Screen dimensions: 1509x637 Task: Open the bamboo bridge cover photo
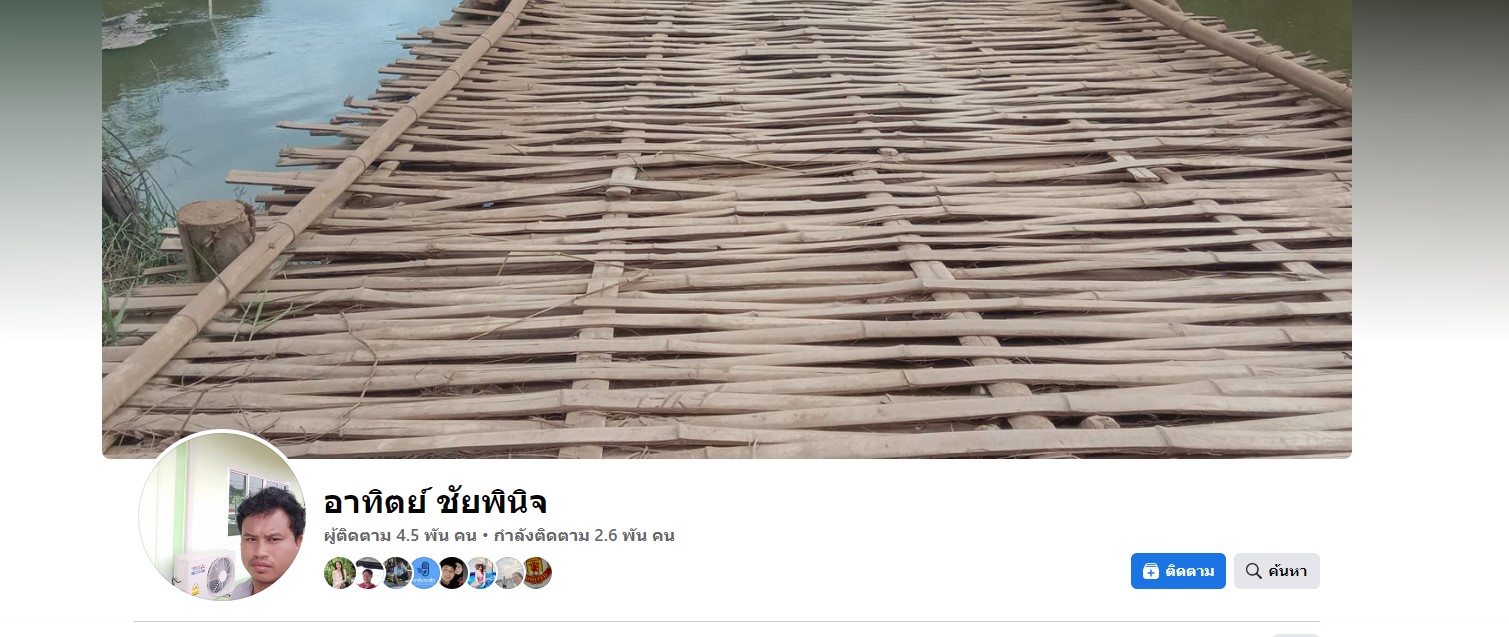click(727, 229)
